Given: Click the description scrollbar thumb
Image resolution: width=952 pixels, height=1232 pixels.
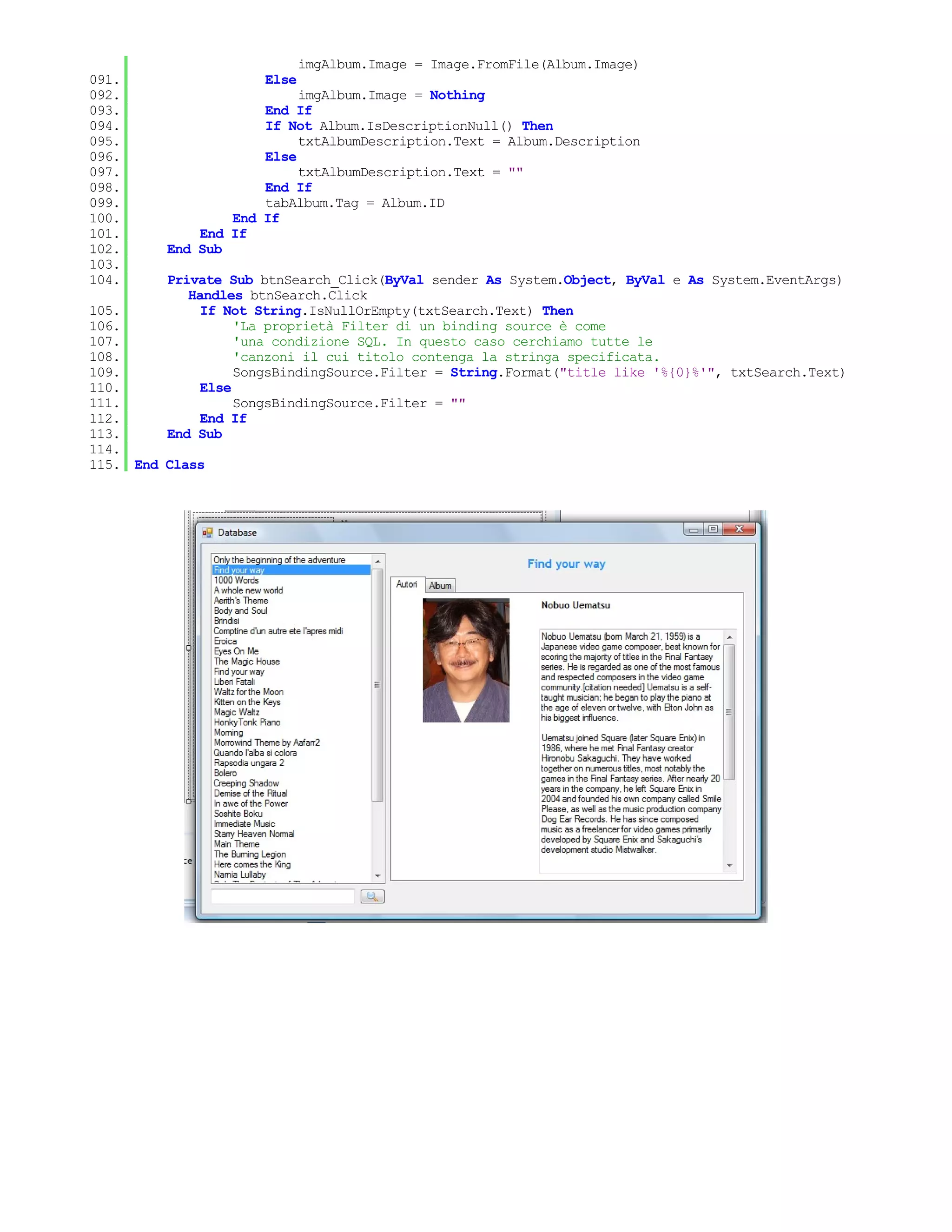Looking at the screenshot, I should [729, 712].
